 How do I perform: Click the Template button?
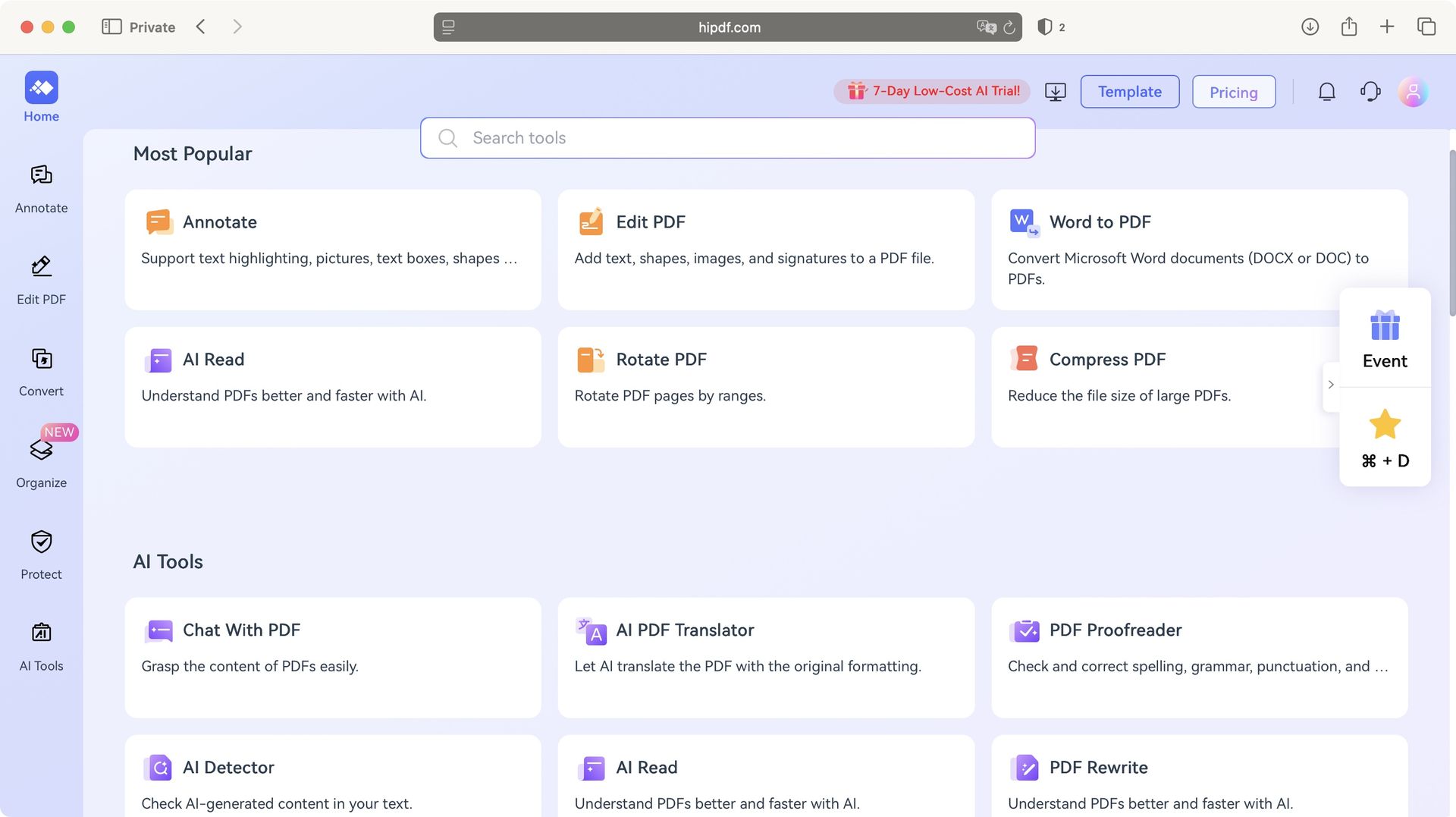pyautogui.click(x=1129, y=92)
